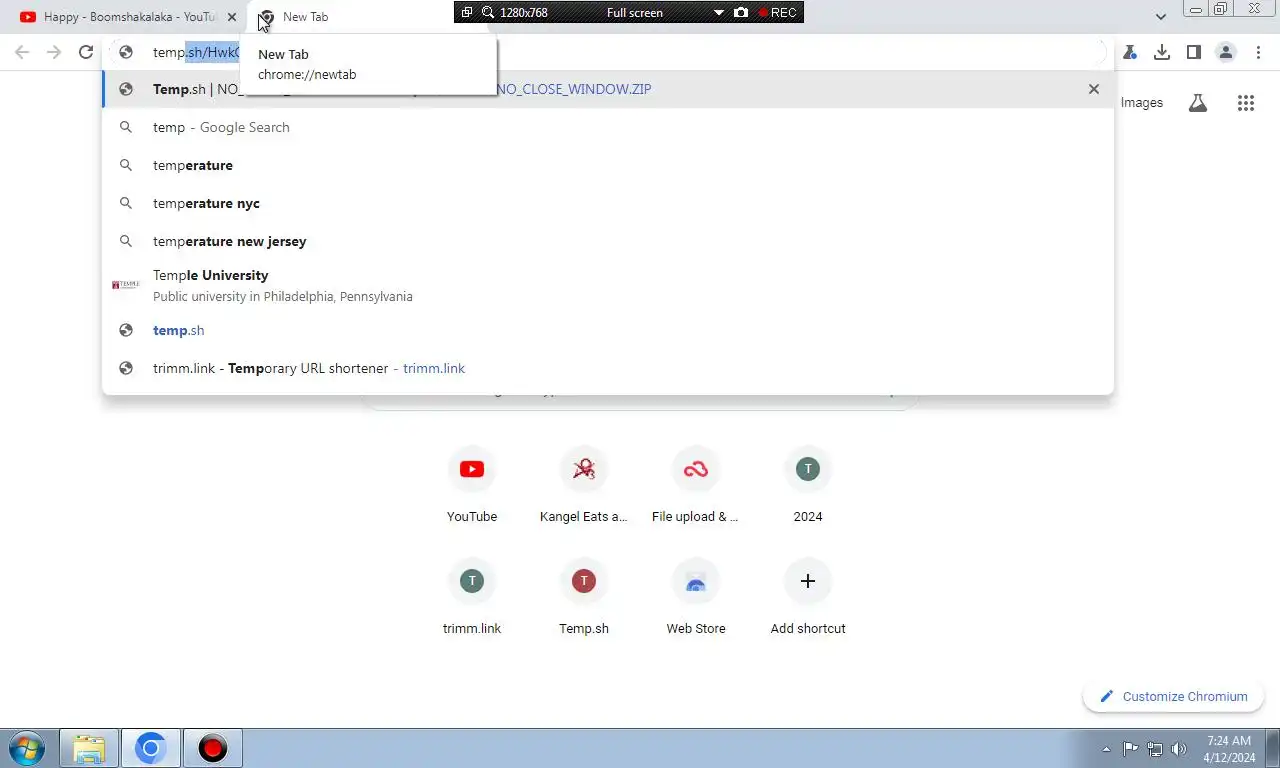
Task: Pick the 'temperature new jersey' suggestion
Action: 608,241
